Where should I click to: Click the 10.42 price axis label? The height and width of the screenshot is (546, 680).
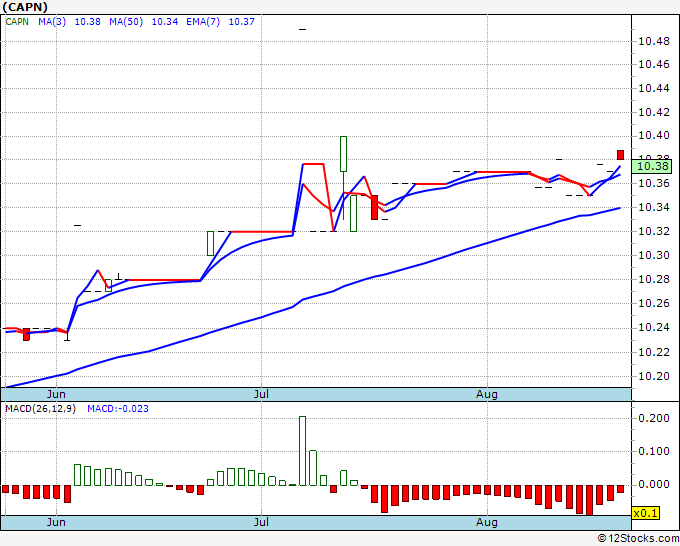654,112
